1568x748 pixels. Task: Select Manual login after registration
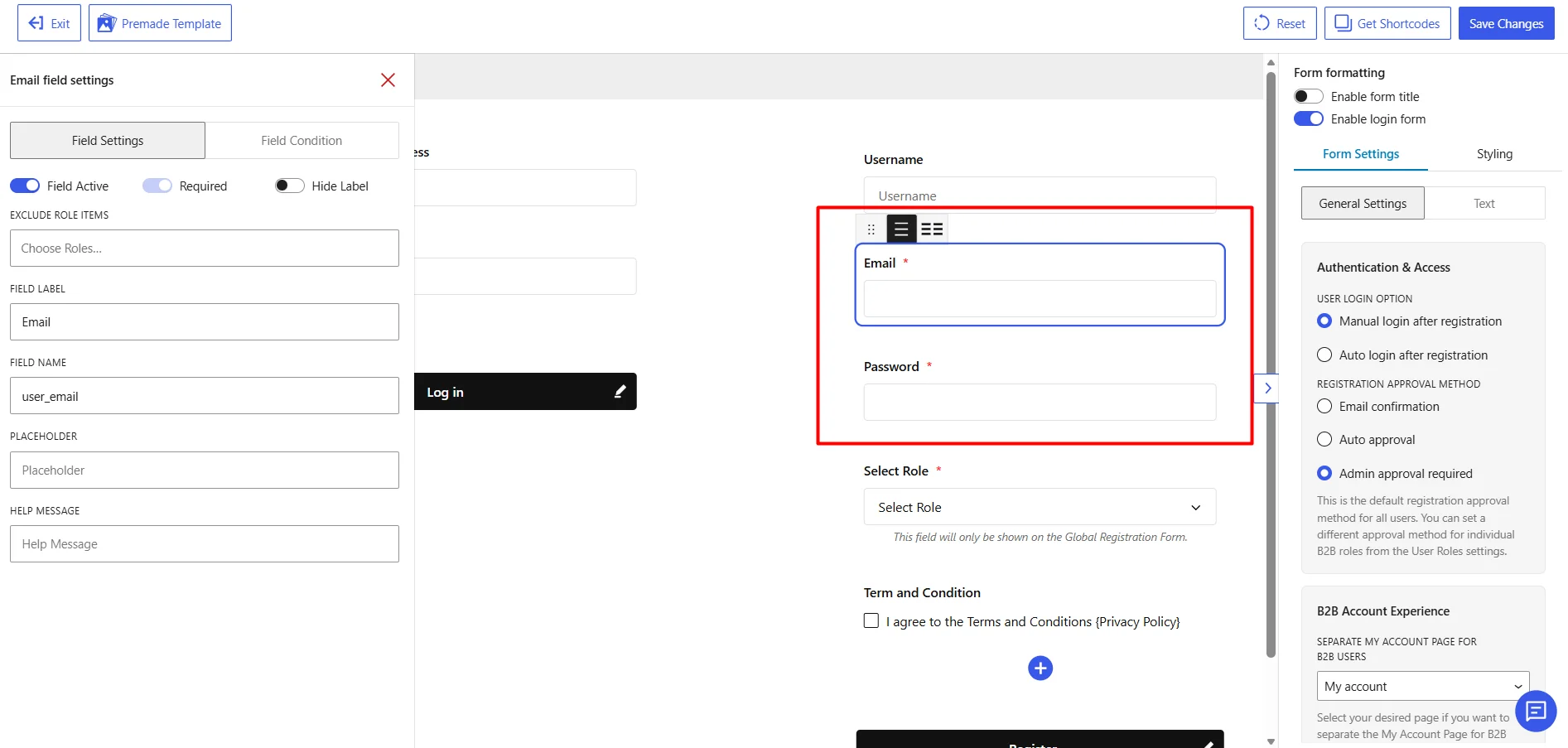tap(1324, 321)
